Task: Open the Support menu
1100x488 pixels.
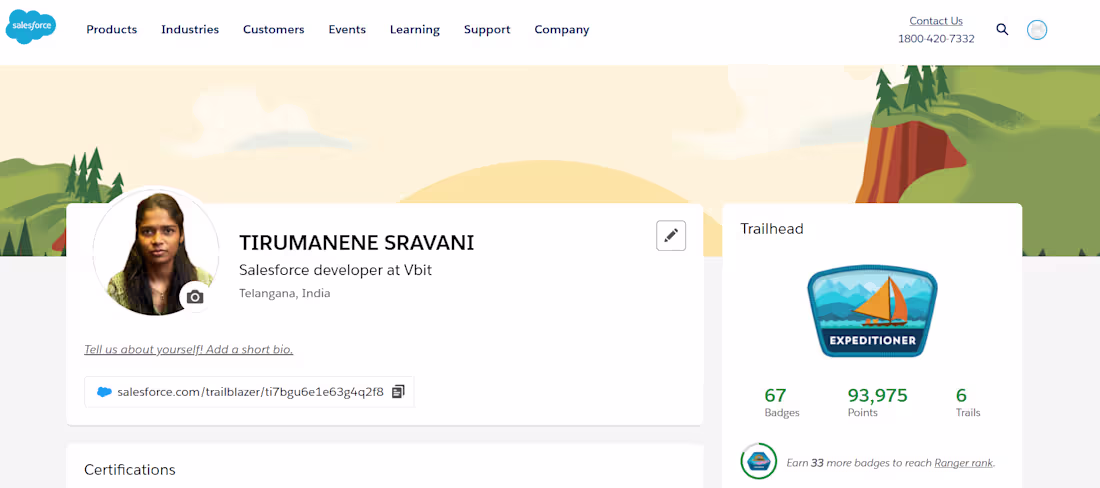Action: [487, 29]
